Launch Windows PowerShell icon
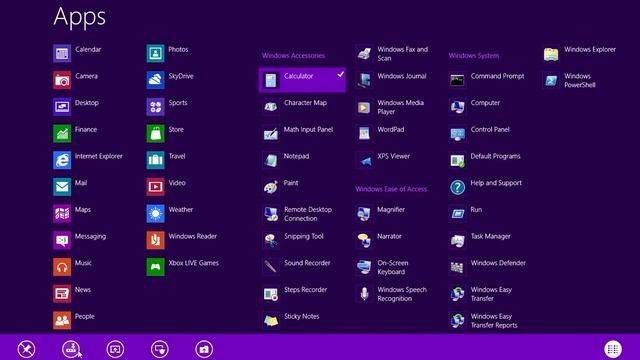640x360 pixels. (x=551, y=80)
